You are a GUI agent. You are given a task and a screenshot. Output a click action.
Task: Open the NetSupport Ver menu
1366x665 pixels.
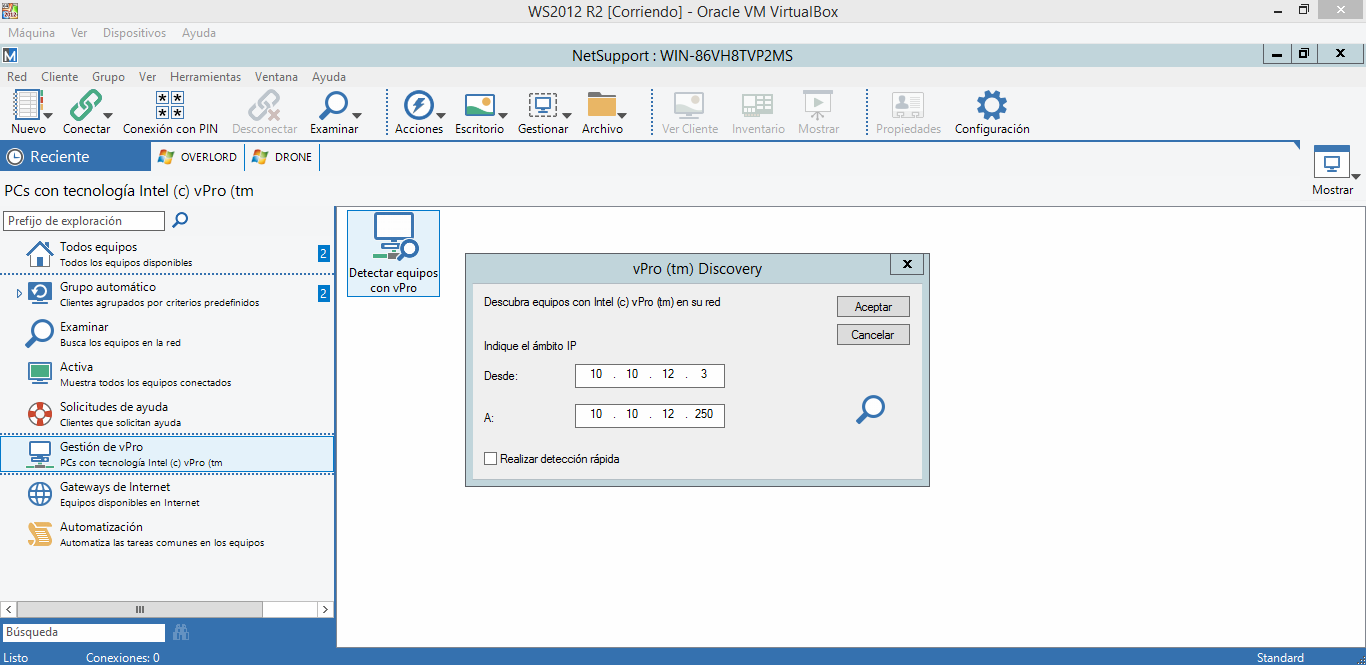point(147,76)
